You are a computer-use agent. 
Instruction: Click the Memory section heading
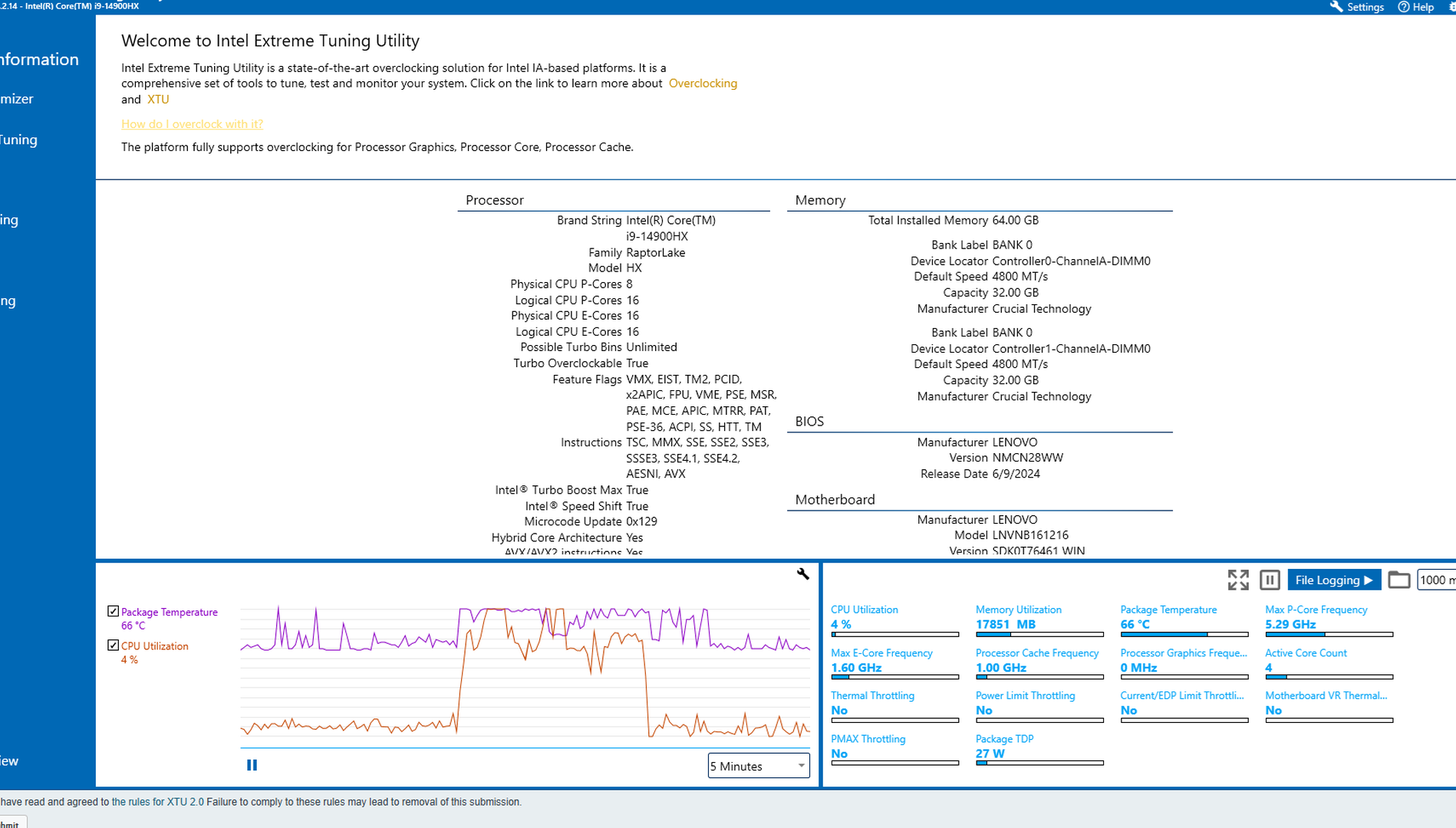tap(820, 200)
